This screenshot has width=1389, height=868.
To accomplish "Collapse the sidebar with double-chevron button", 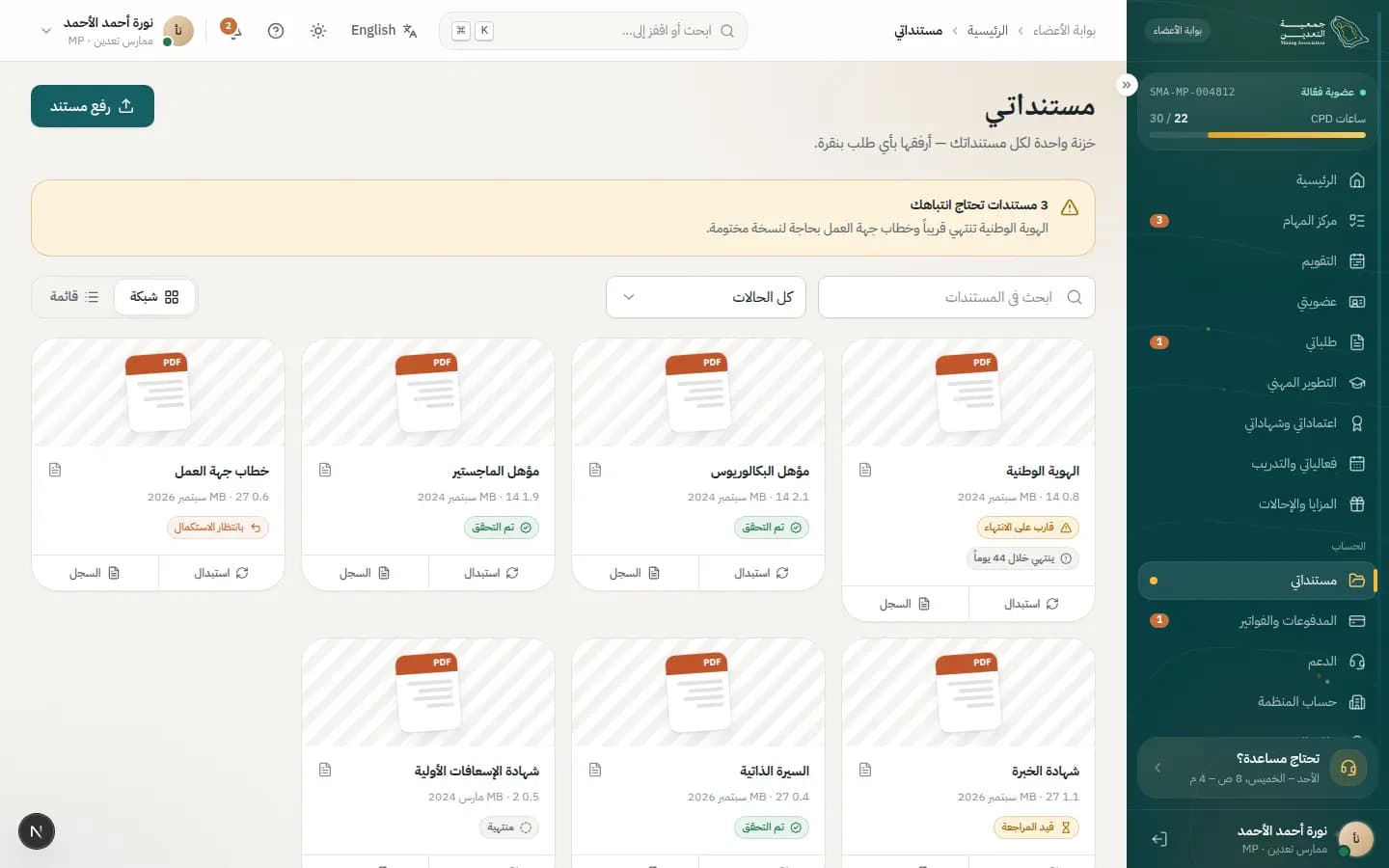I will point(1127,85).
